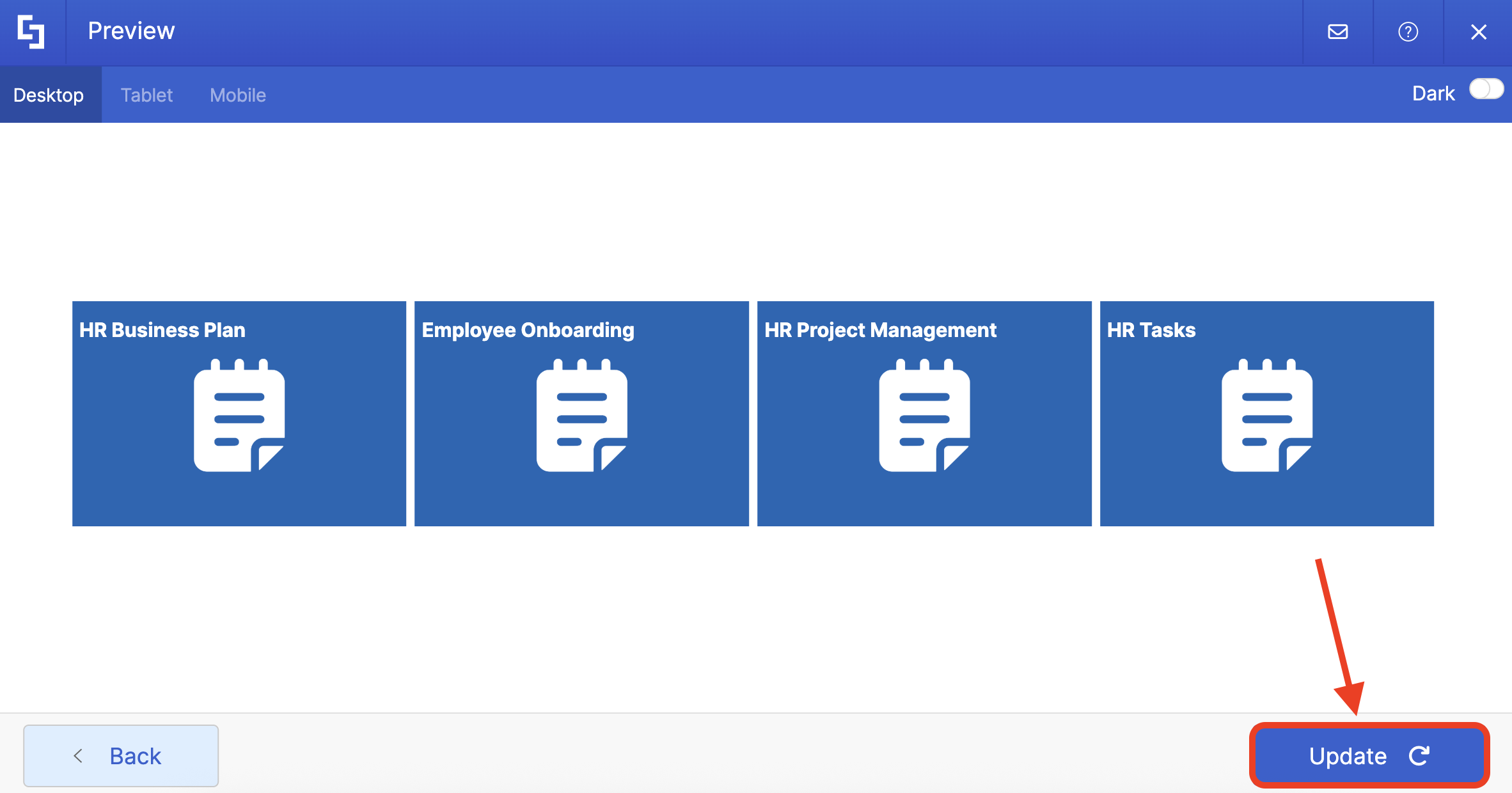
Task: Click notepad icon in HR Tasks tile
Action: (x=1266, y=416)
